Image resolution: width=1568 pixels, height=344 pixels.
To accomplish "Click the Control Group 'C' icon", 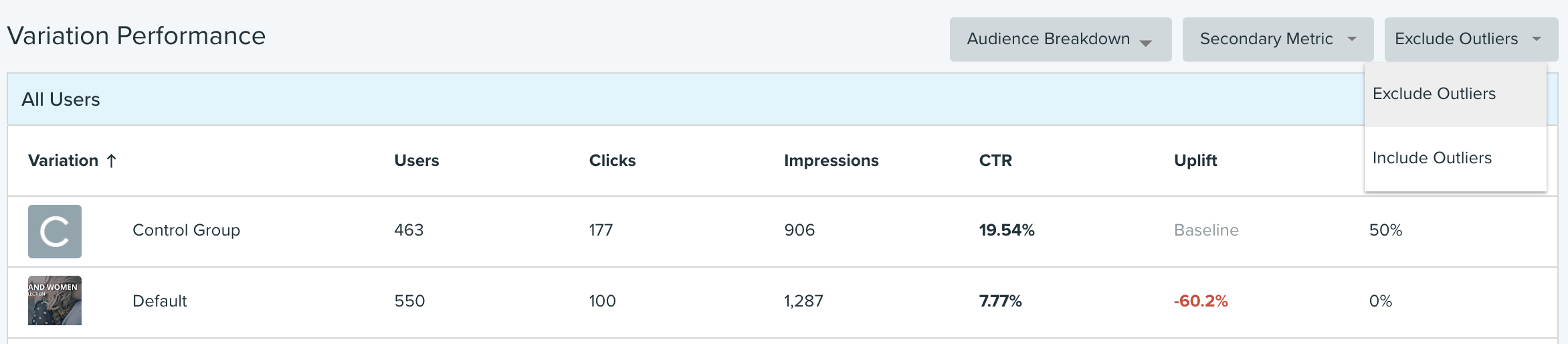I will coord(55,232).
